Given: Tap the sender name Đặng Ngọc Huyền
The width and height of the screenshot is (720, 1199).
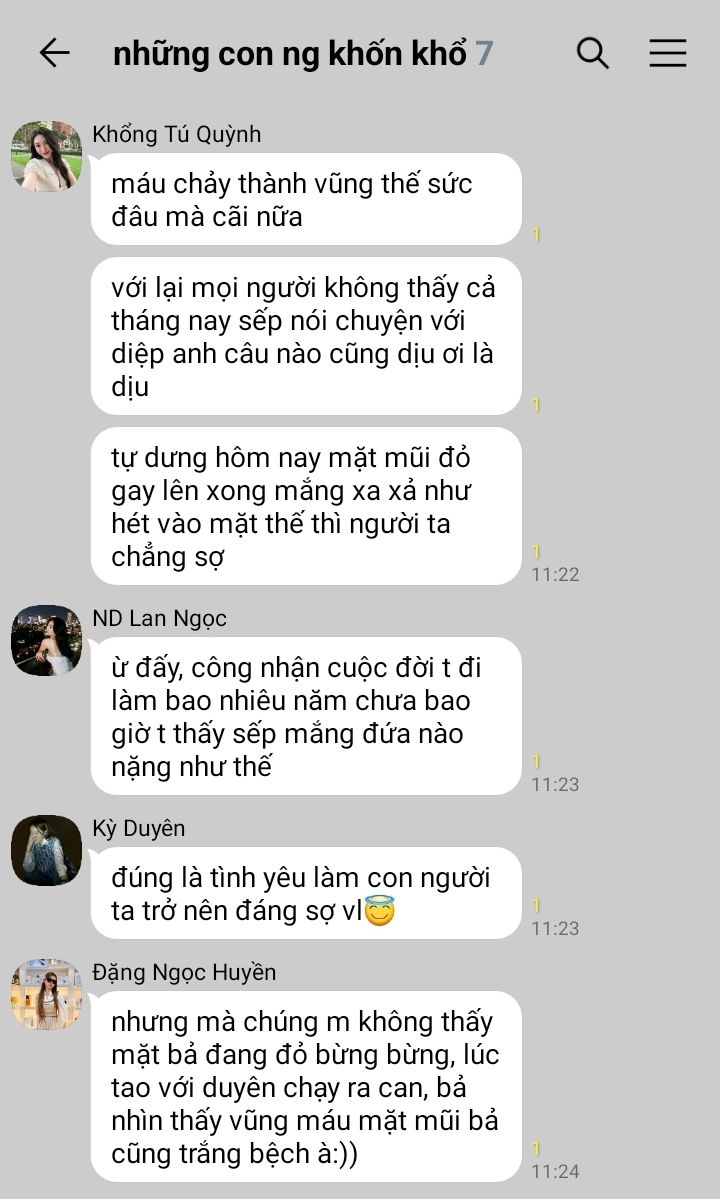Looking at the screenshot, I should click(184, 973).
